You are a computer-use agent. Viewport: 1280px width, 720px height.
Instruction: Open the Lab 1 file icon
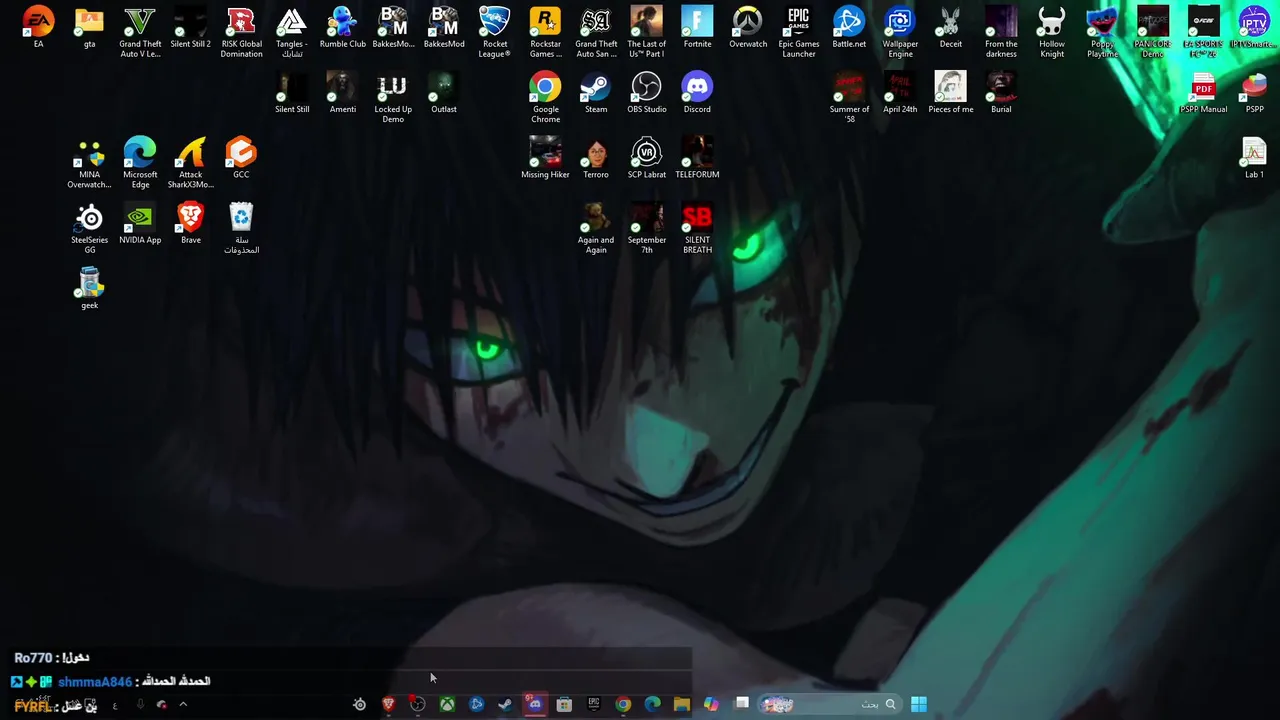tap(1254, 158)
